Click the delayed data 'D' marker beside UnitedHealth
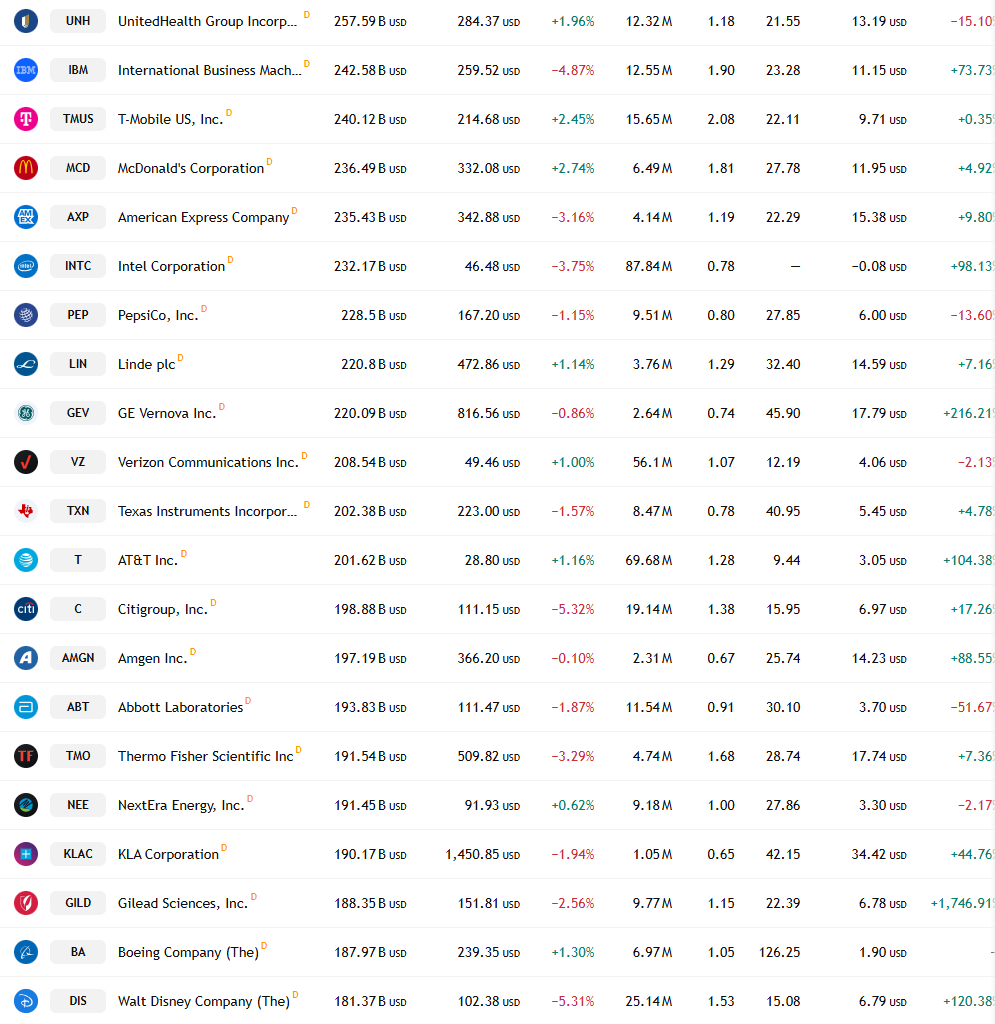The image size is (995, 1024). [307, 14]
